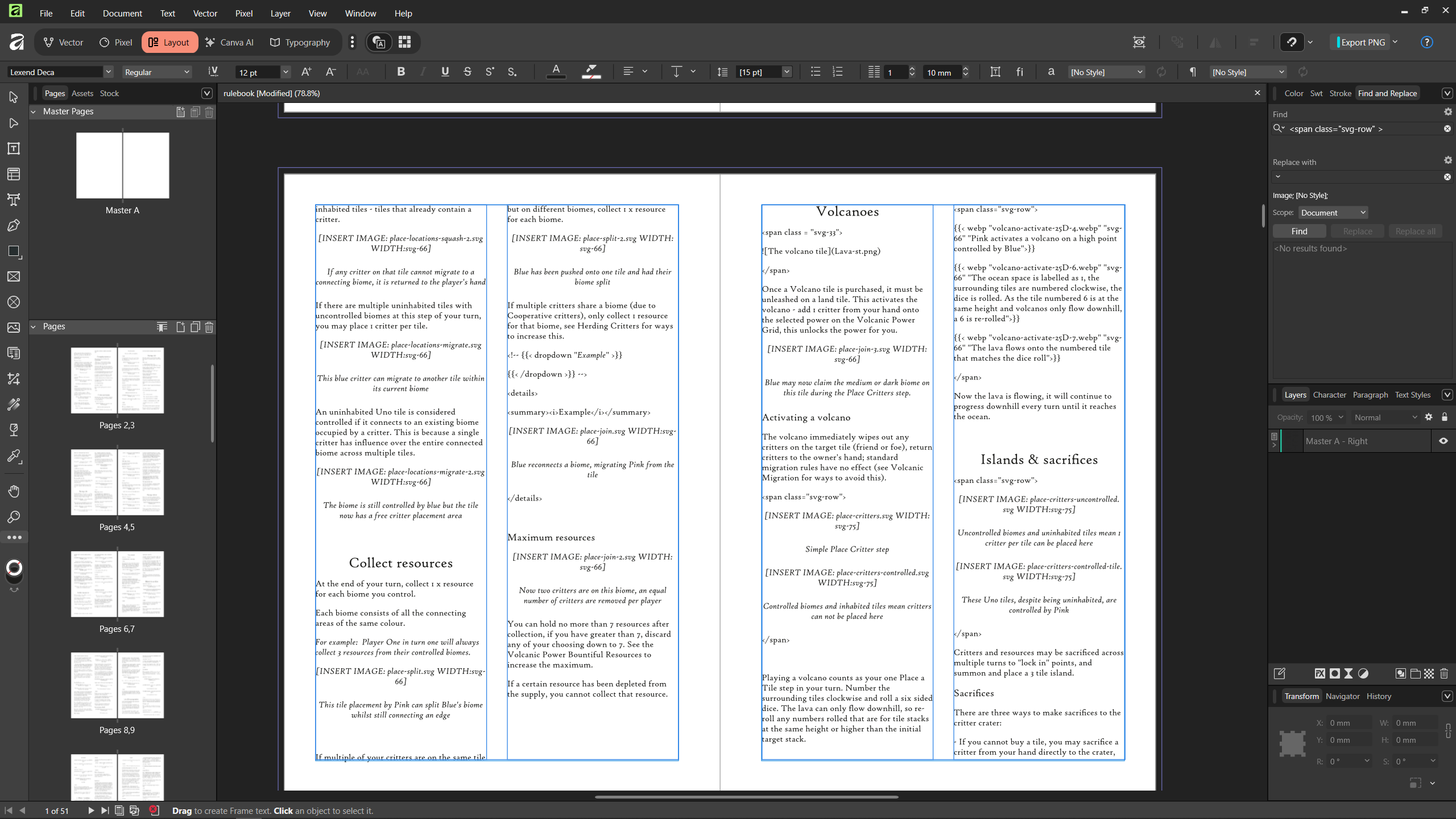This screenshot has height=819, width=1456.
Task: Delete layer using trash icon in Layers panel
Action: (x=1444, y=673)
